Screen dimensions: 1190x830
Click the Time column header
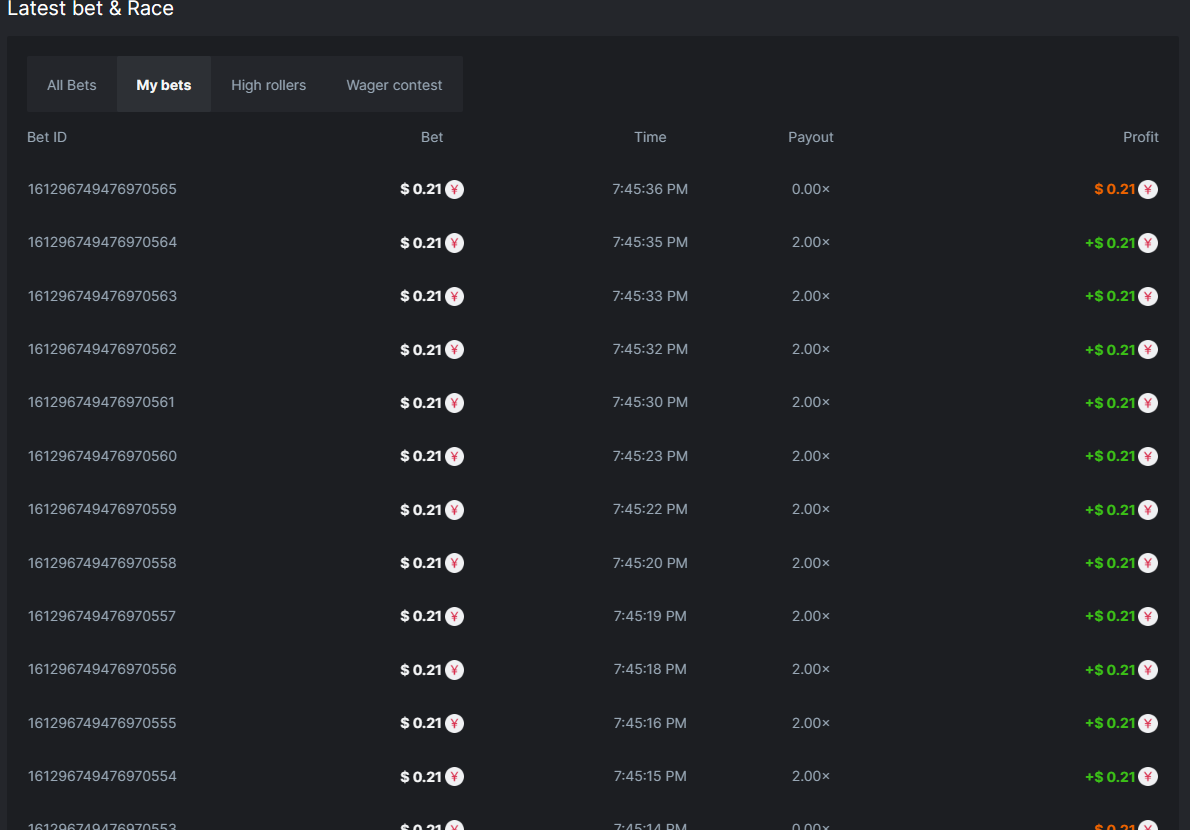point(650,137)
